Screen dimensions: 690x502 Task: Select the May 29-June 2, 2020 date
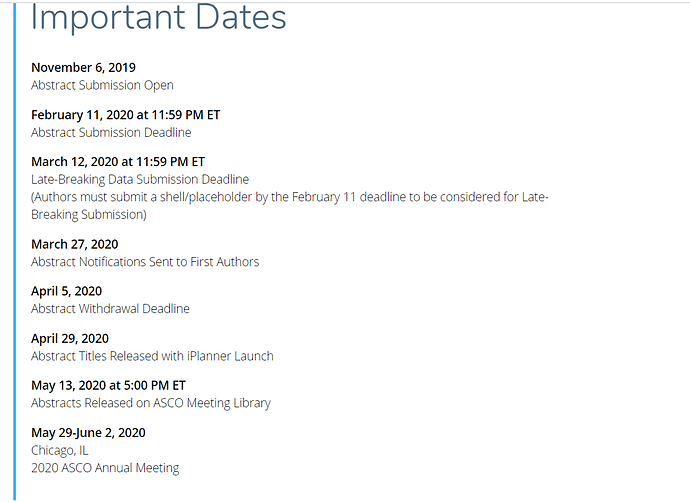(x=88, y=433)
